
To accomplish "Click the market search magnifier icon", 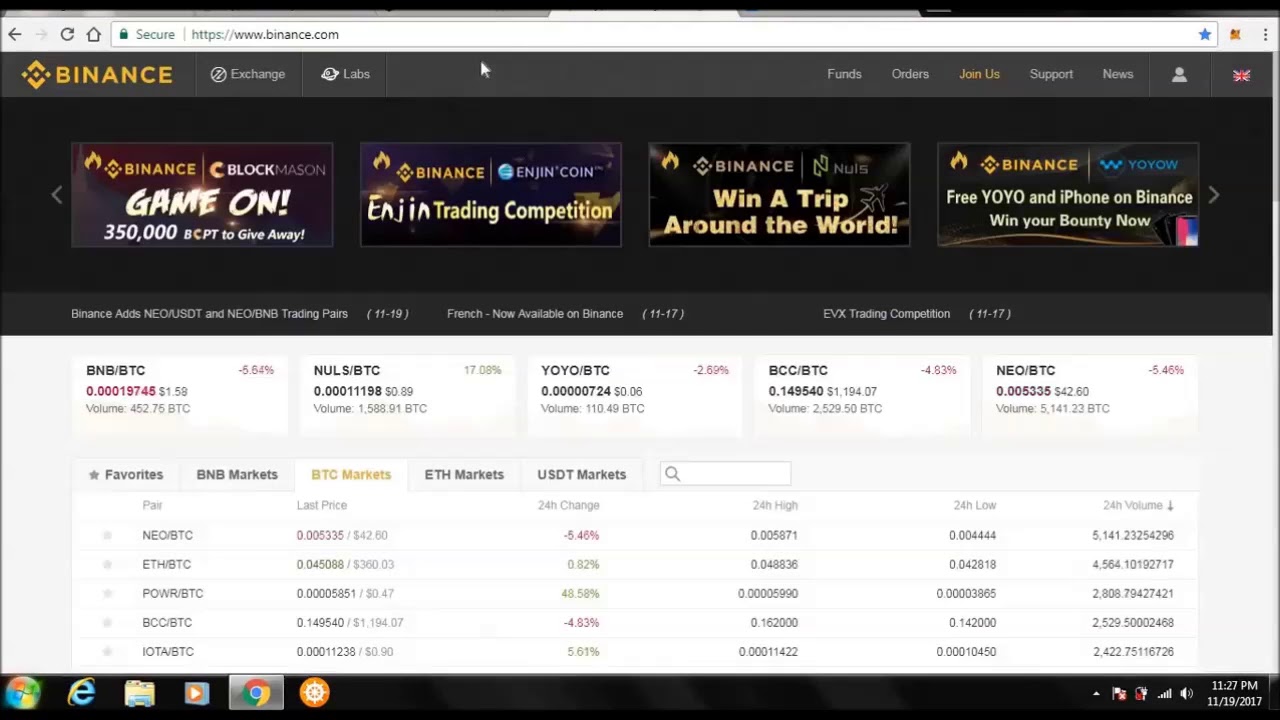I will [672, 474].
